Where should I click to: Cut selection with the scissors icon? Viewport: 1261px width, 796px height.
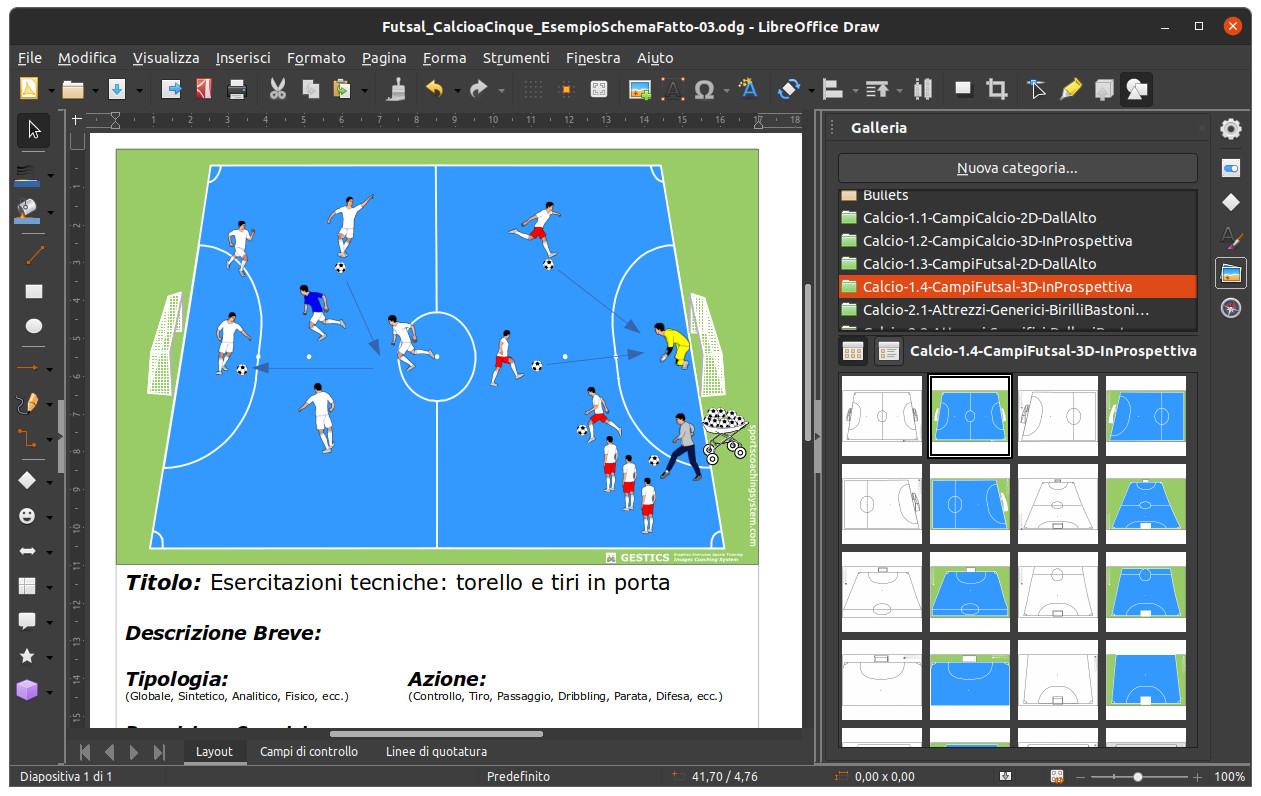click(x=277, y=90)
